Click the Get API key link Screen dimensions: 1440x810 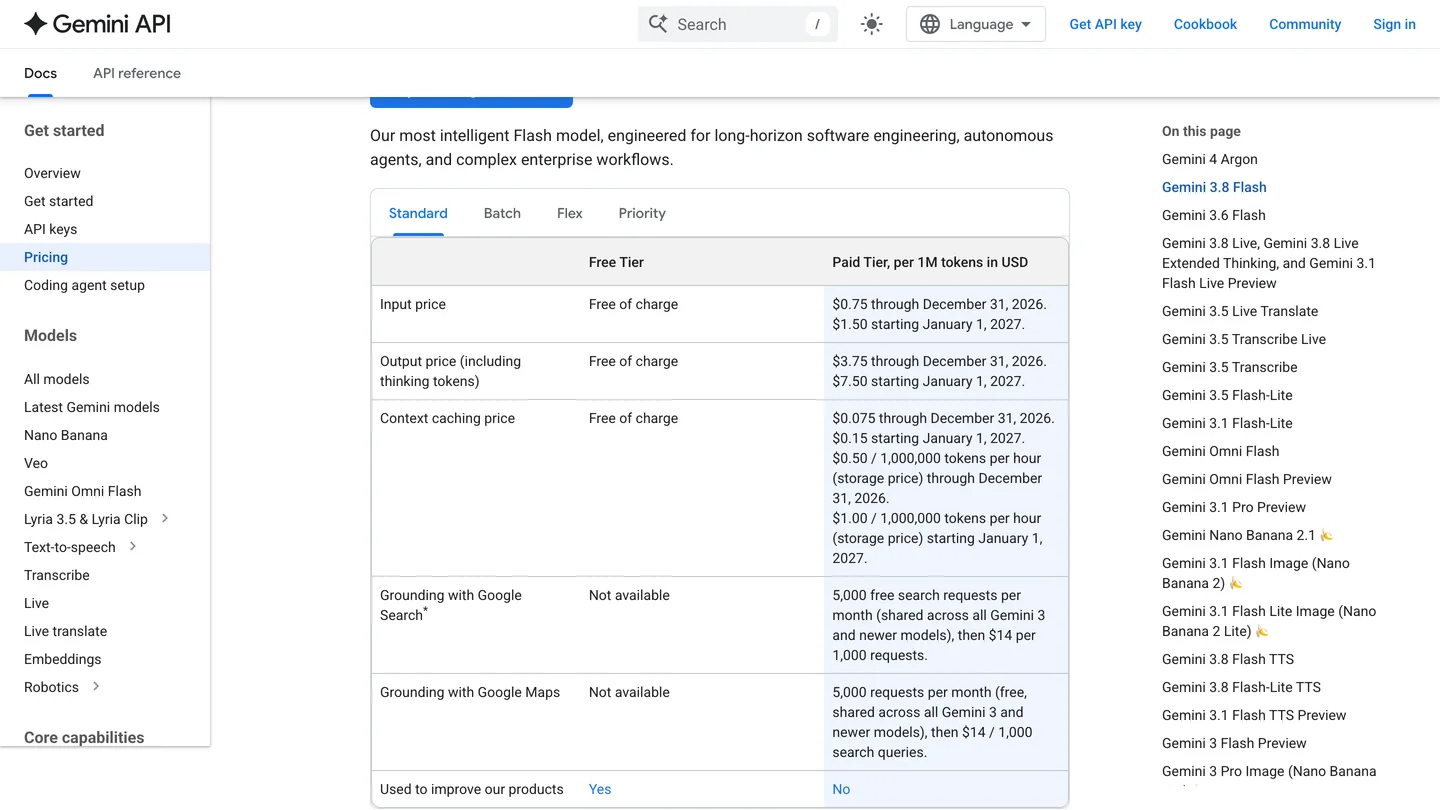(x=1105, y=24)
